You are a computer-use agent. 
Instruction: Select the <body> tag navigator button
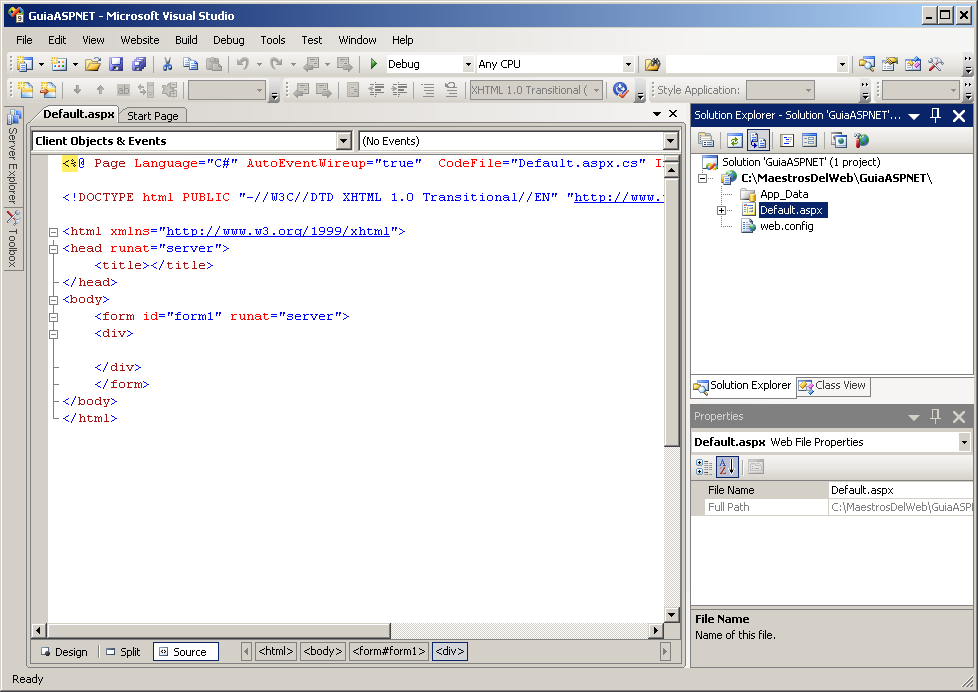point(322,651)
